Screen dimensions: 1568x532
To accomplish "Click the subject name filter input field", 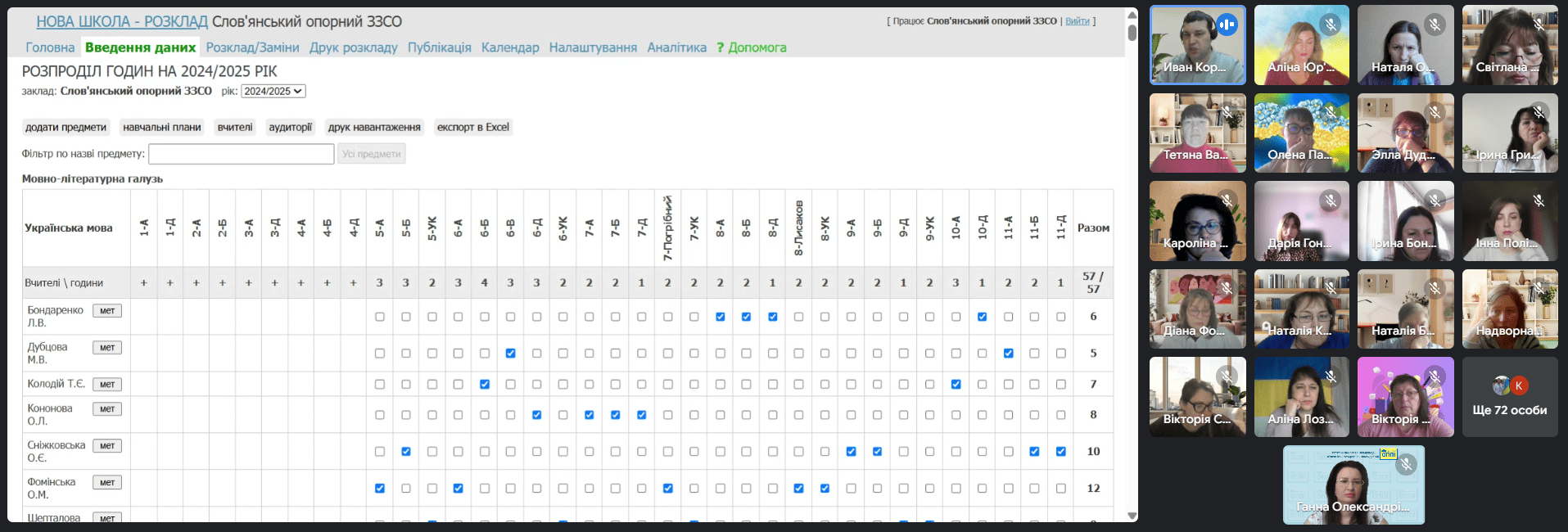I will (241, 154).
